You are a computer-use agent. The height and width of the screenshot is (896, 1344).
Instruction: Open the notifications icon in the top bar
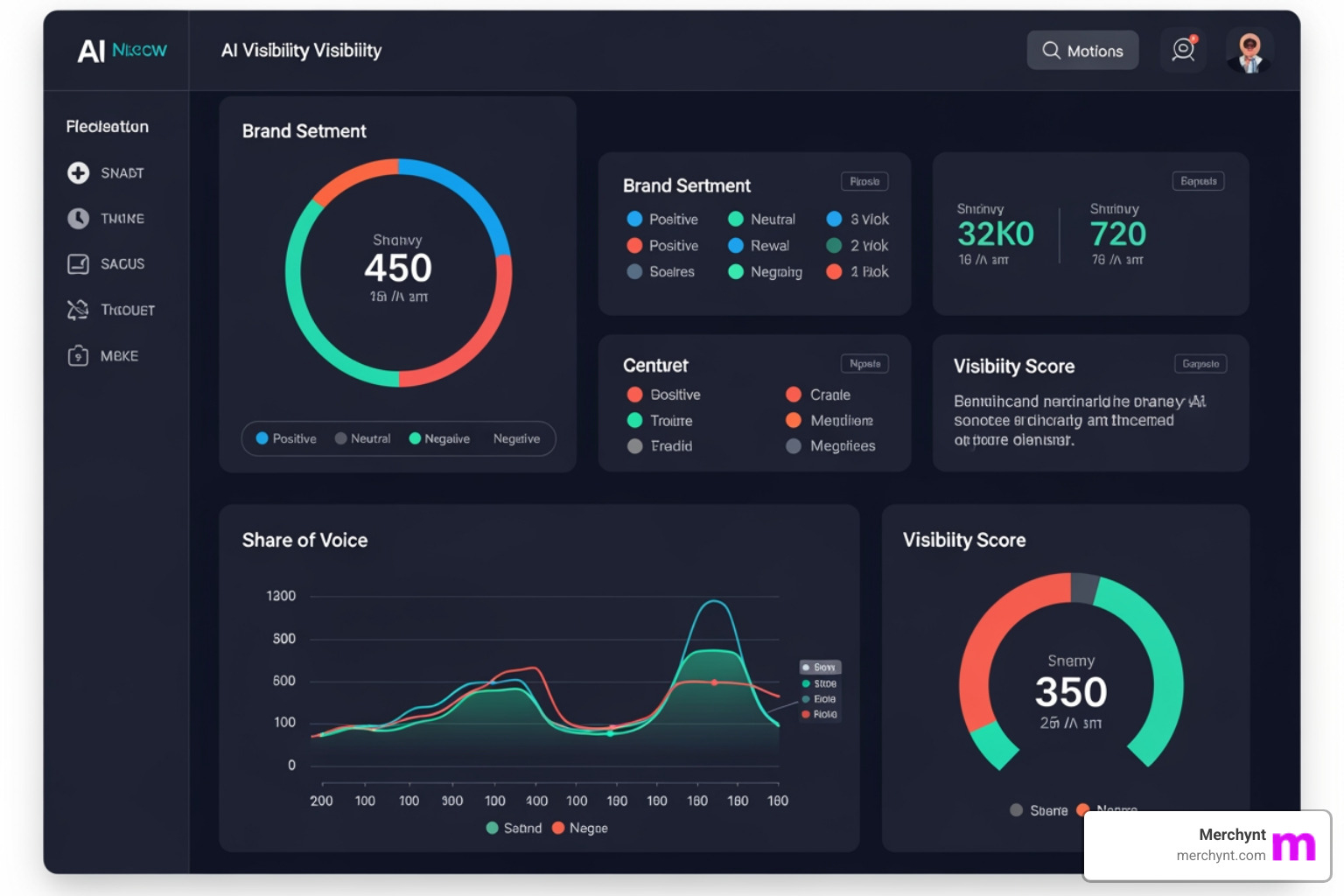(x=1183, y=50)
